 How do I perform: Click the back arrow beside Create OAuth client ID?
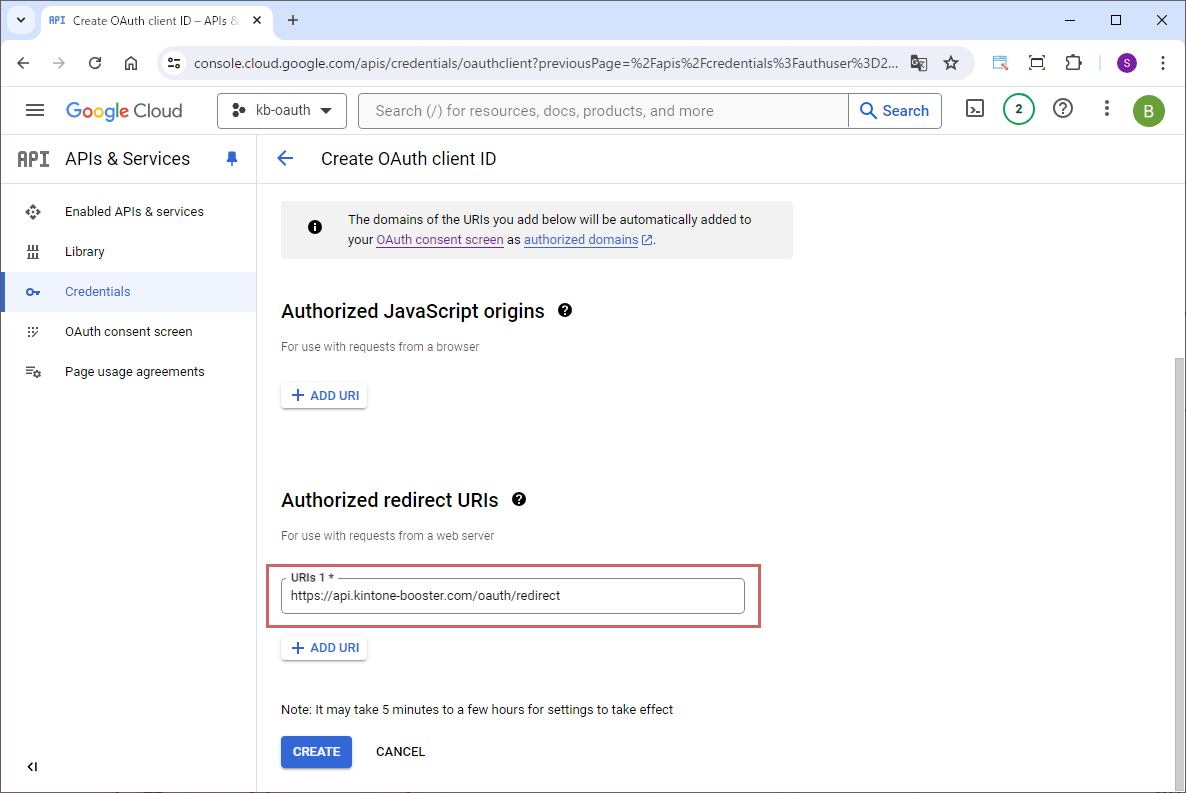pos(285,159)
